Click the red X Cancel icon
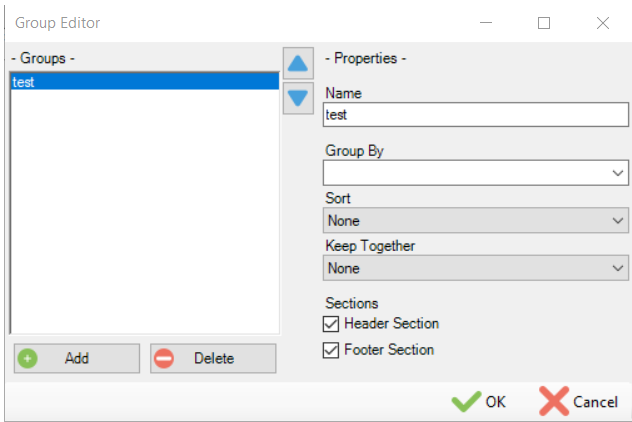The height and width of the screenshot is (422, 632). [x=553, y=401]
